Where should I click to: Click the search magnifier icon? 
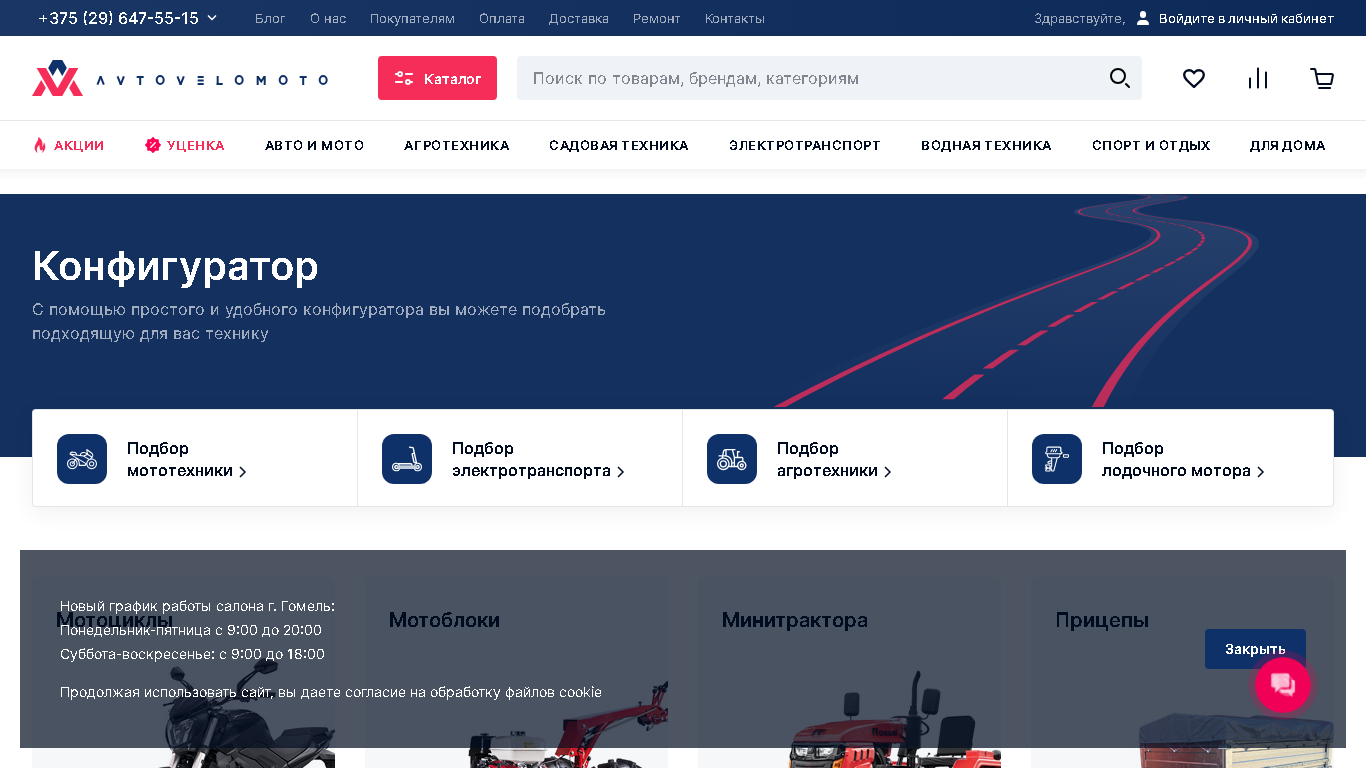point(1120,78)
